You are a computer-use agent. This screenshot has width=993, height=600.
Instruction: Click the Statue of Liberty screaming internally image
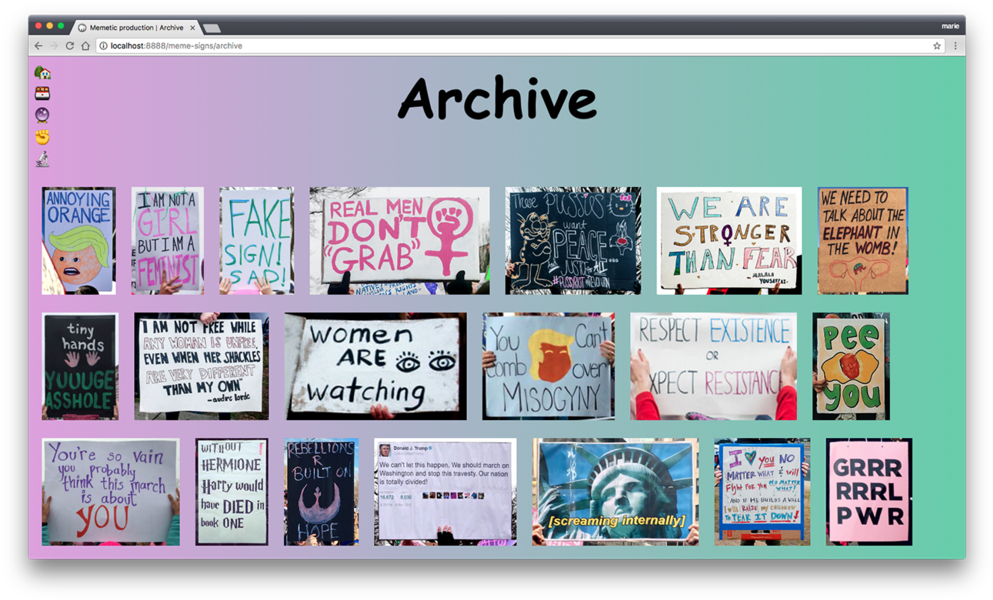[x=615, y=491]
